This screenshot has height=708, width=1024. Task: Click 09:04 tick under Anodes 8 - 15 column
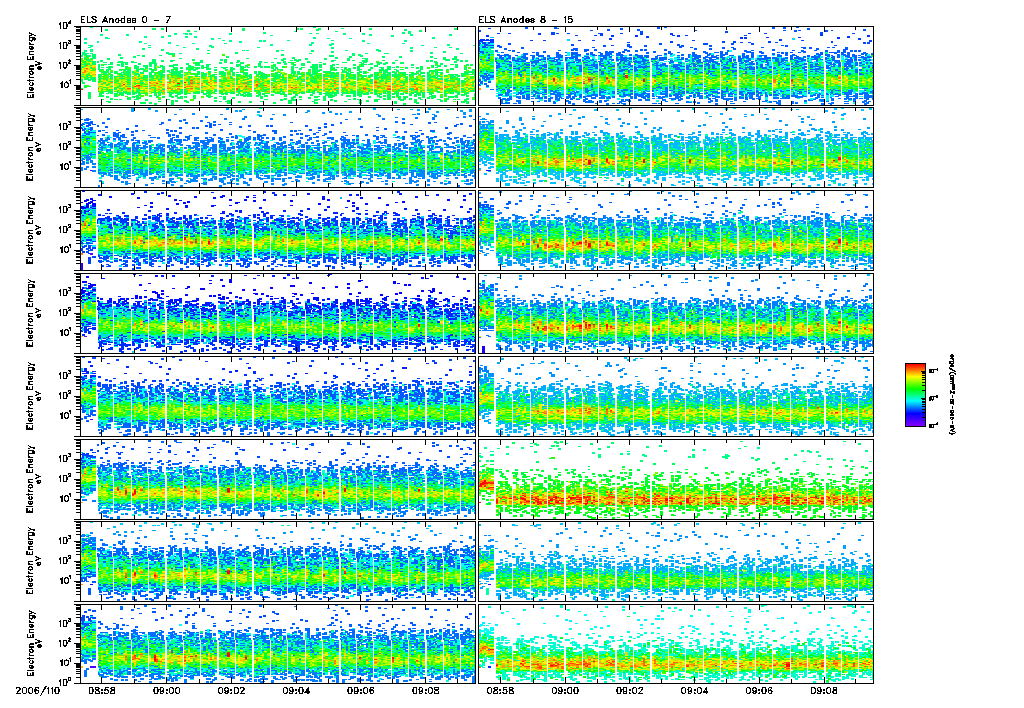(x=694, y=690)
